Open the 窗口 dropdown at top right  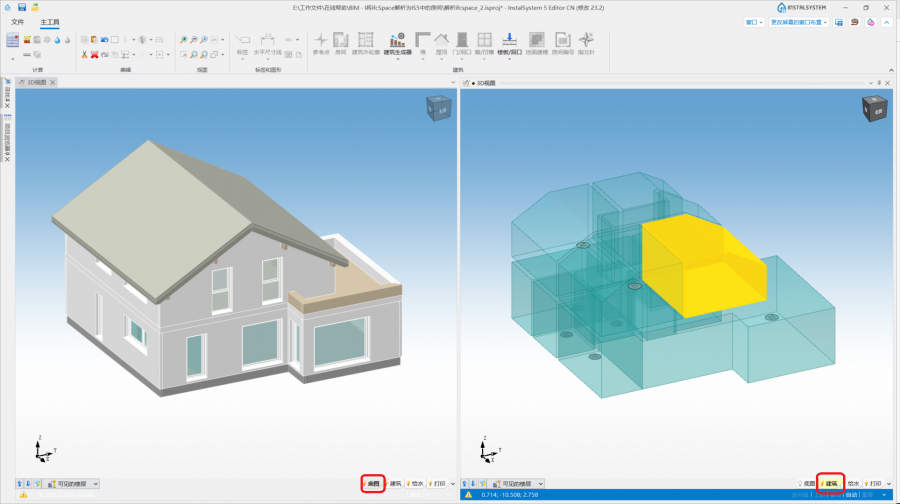tap(752, 21)
